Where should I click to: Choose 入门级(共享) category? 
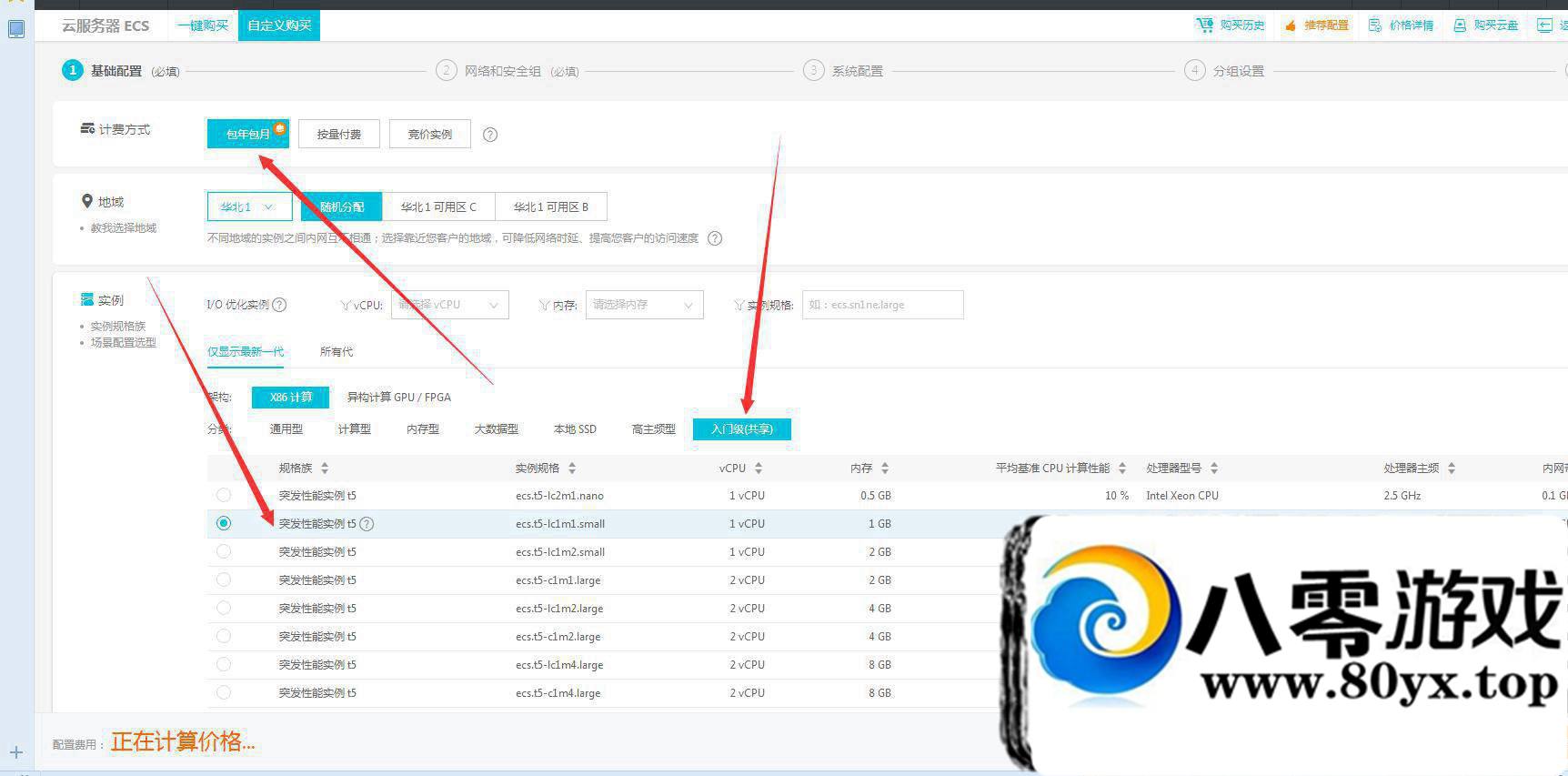pyautogui.click(x=742, y=429)
